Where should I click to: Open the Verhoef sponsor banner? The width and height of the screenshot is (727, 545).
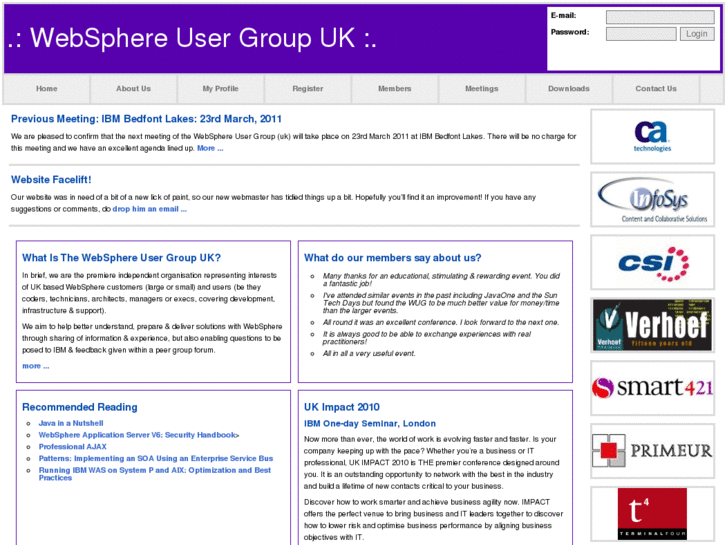point(652,325)
